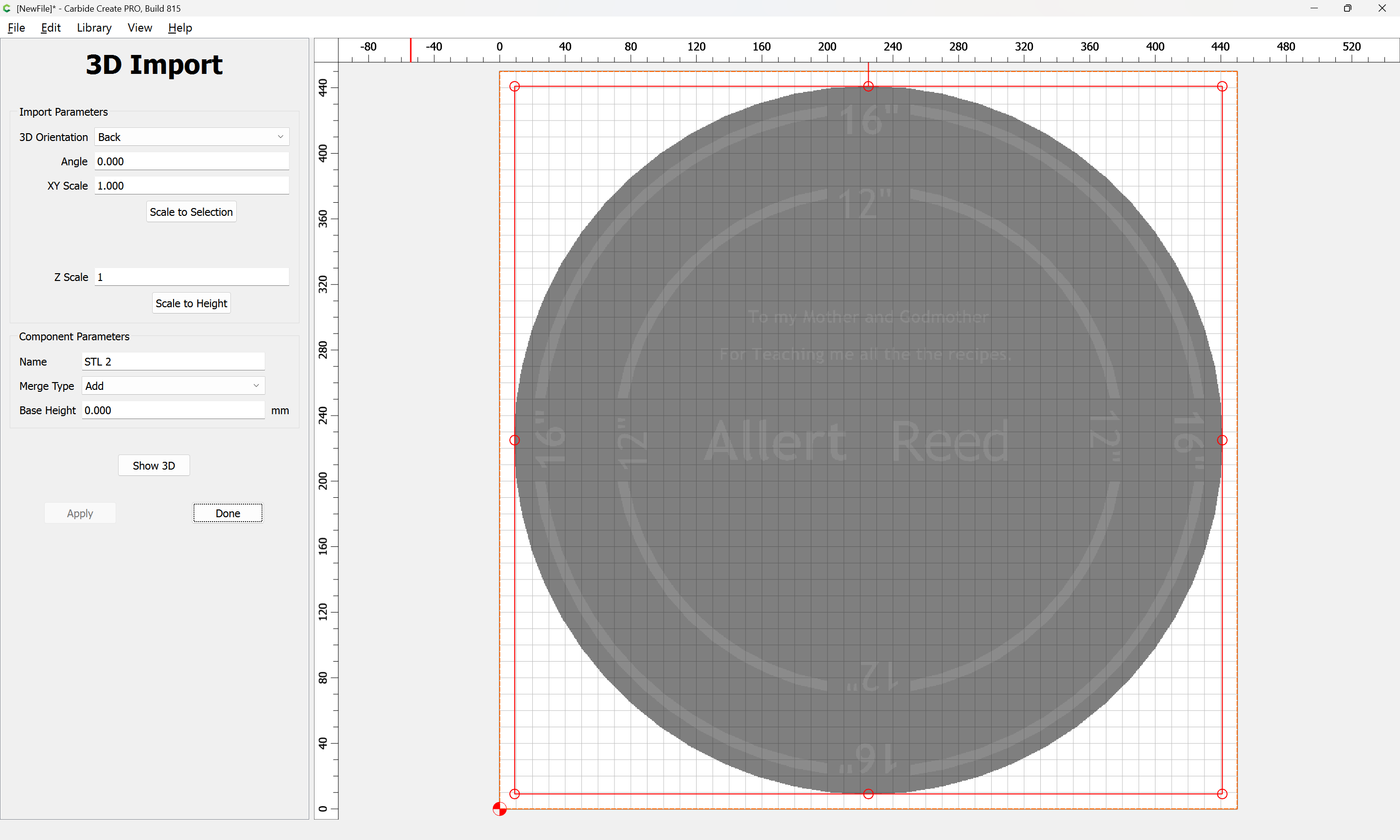Expand the 3D Orientation dropdown
The image size is (1400, 840).
(192, 137)
